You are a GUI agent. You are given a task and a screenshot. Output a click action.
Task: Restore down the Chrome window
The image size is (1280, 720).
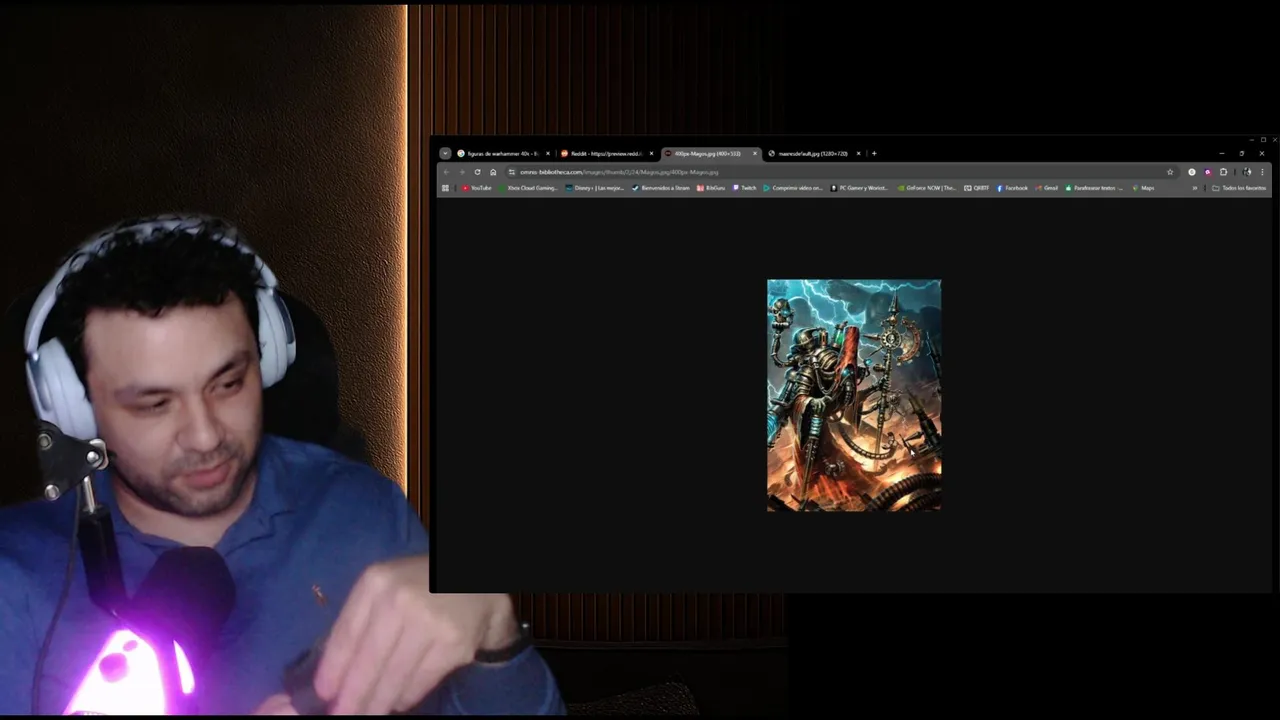coord(1242,153)
